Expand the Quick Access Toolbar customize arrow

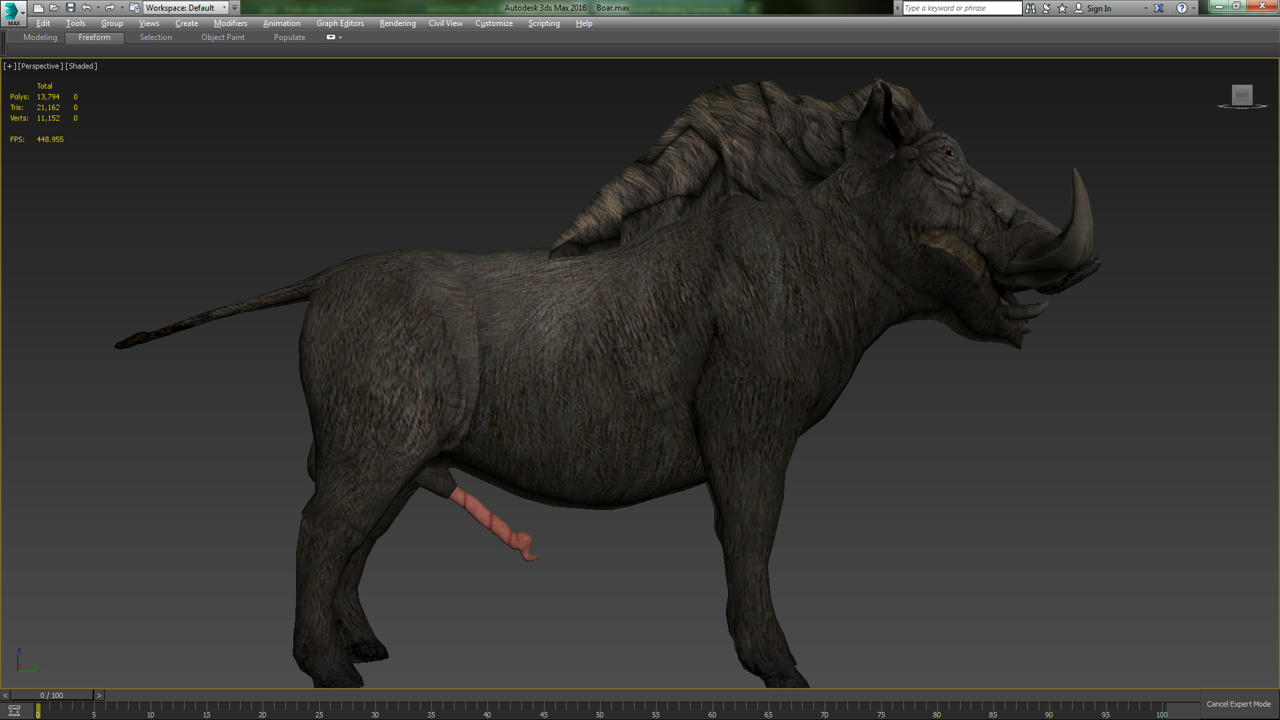tap(235, 8)
